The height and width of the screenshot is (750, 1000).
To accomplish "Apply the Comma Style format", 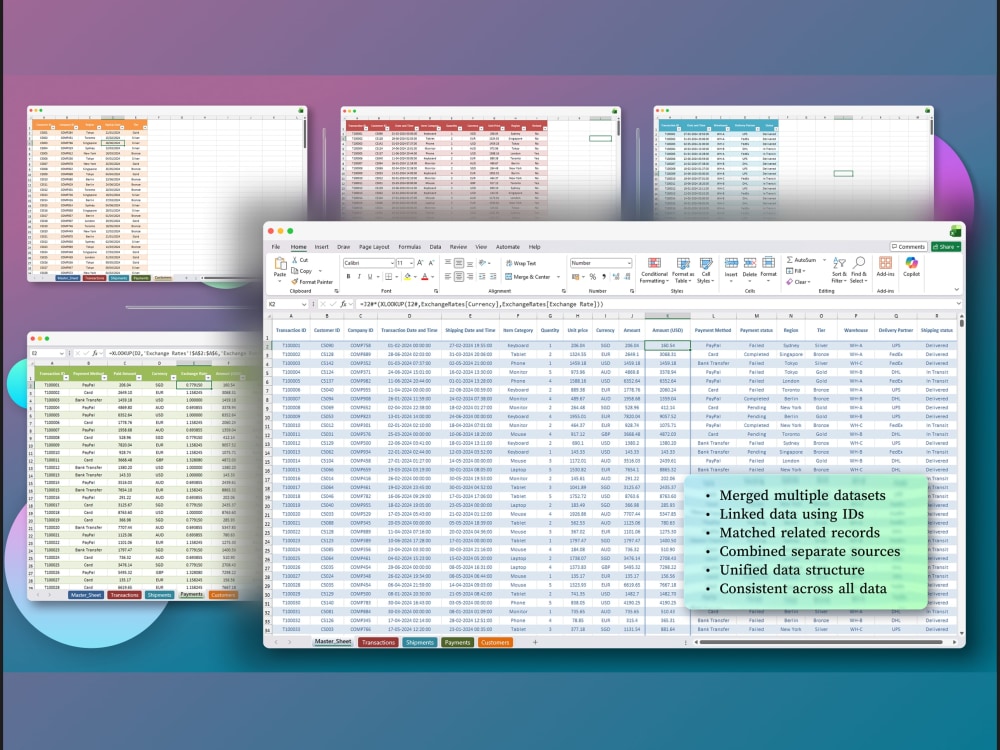I will point(604,277).
